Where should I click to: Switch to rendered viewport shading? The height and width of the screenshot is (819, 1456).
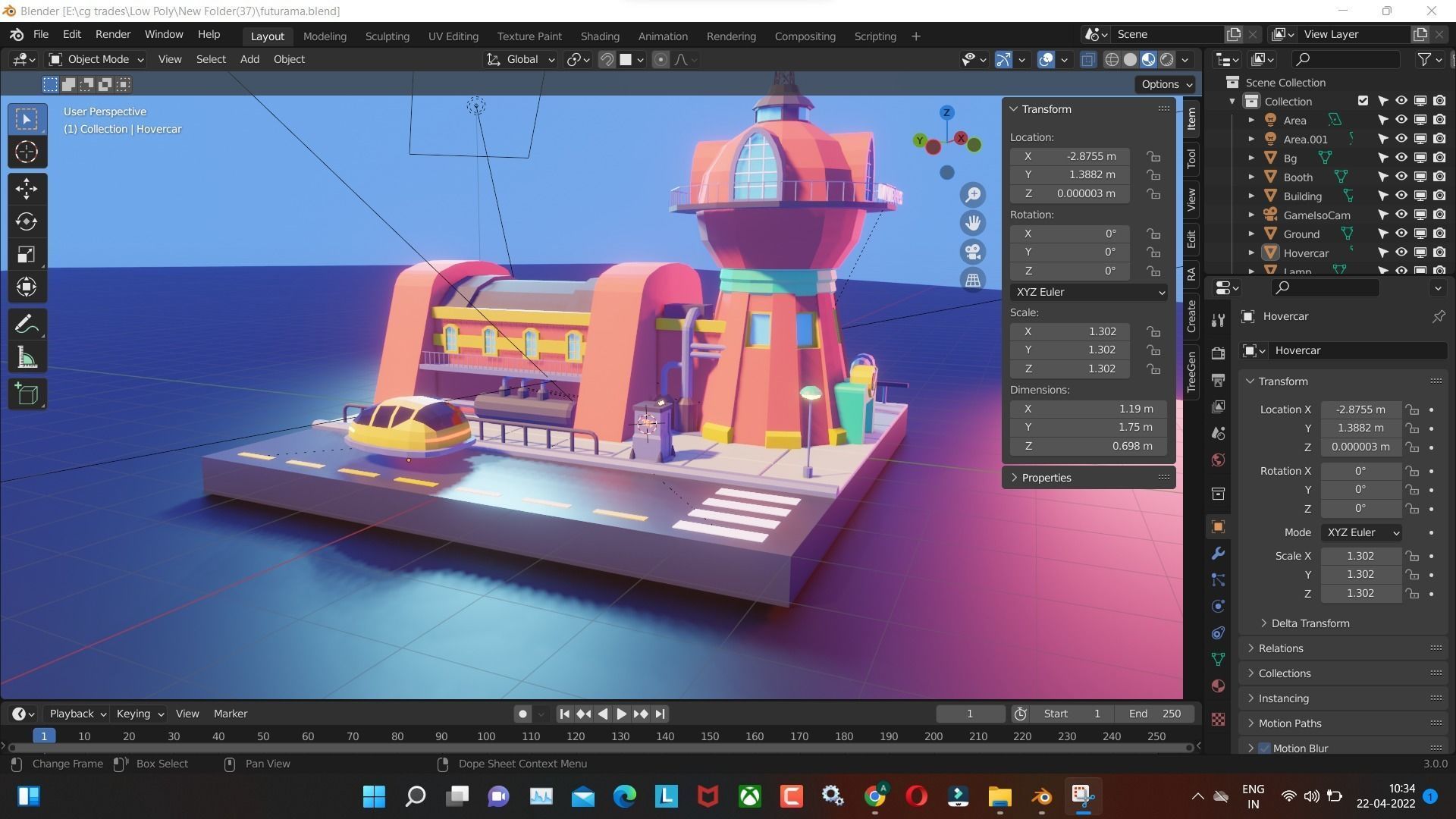1167,59
